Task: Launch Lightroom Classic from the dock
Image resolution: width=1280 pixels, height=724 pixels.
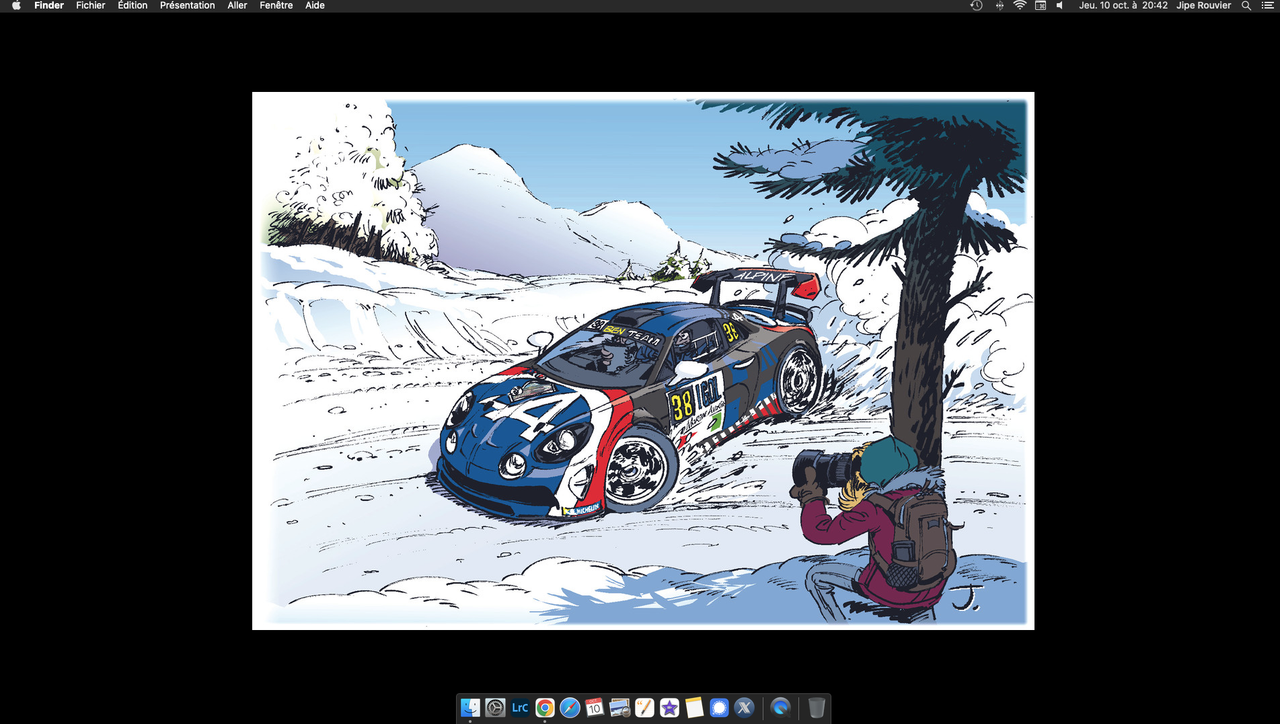Action: (520, 708)
